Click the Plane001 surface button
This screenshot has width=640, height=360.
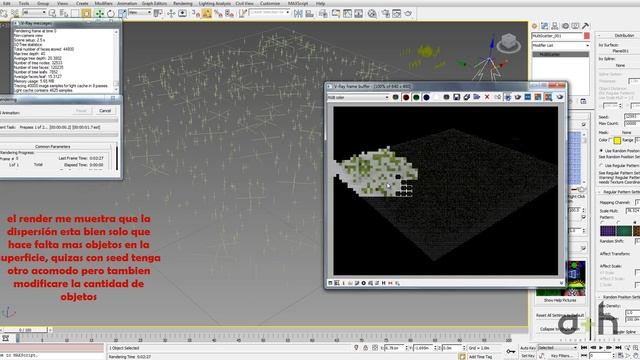620,51
